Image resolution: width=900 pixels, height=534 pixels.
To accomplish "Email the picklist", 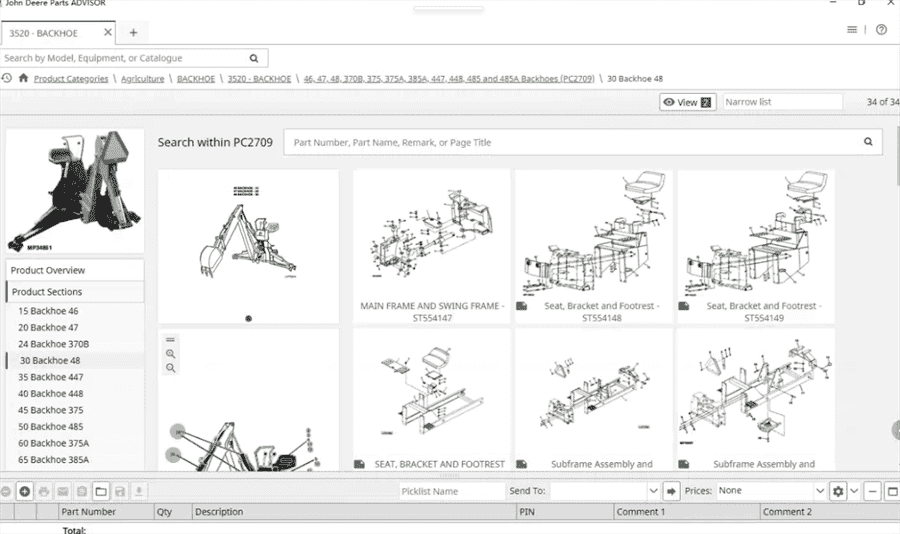I will [63, 492].
